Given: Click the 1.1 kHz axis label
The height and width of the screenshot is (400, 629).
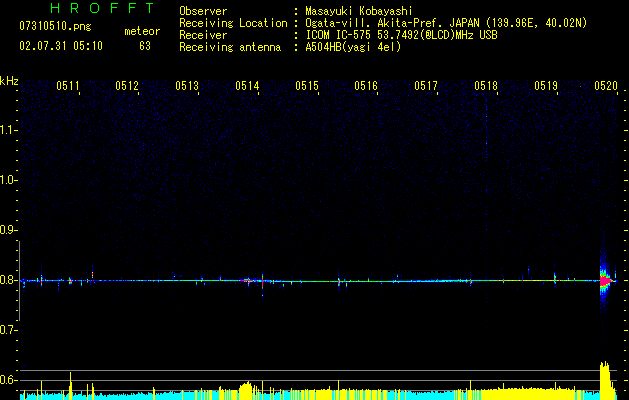Looking at the screenshot, I should click(x=8, y=130).
